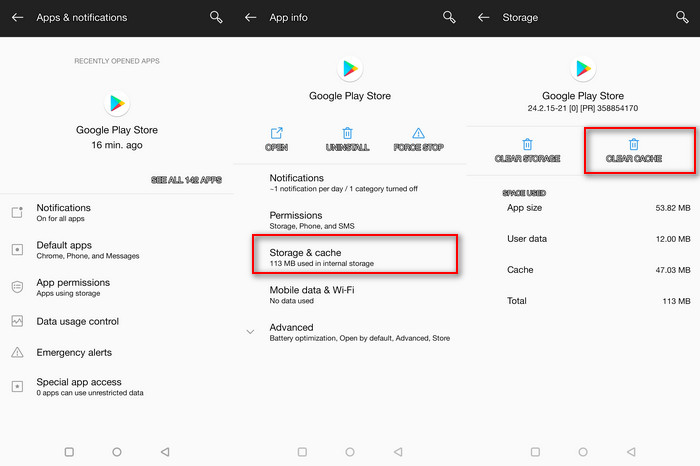Open Google Play Store from recently opened apps

click(x=117, y=120)
